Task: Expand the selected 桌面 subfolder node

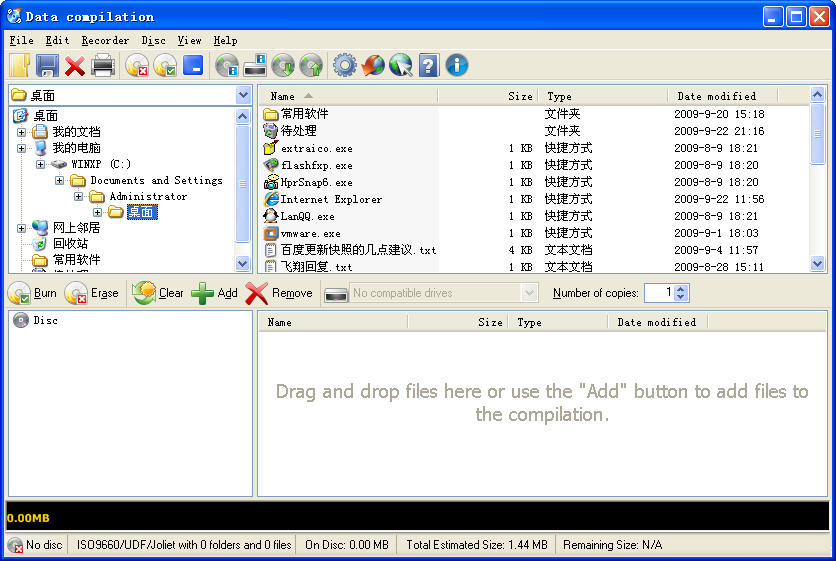Action: [98, 212]
